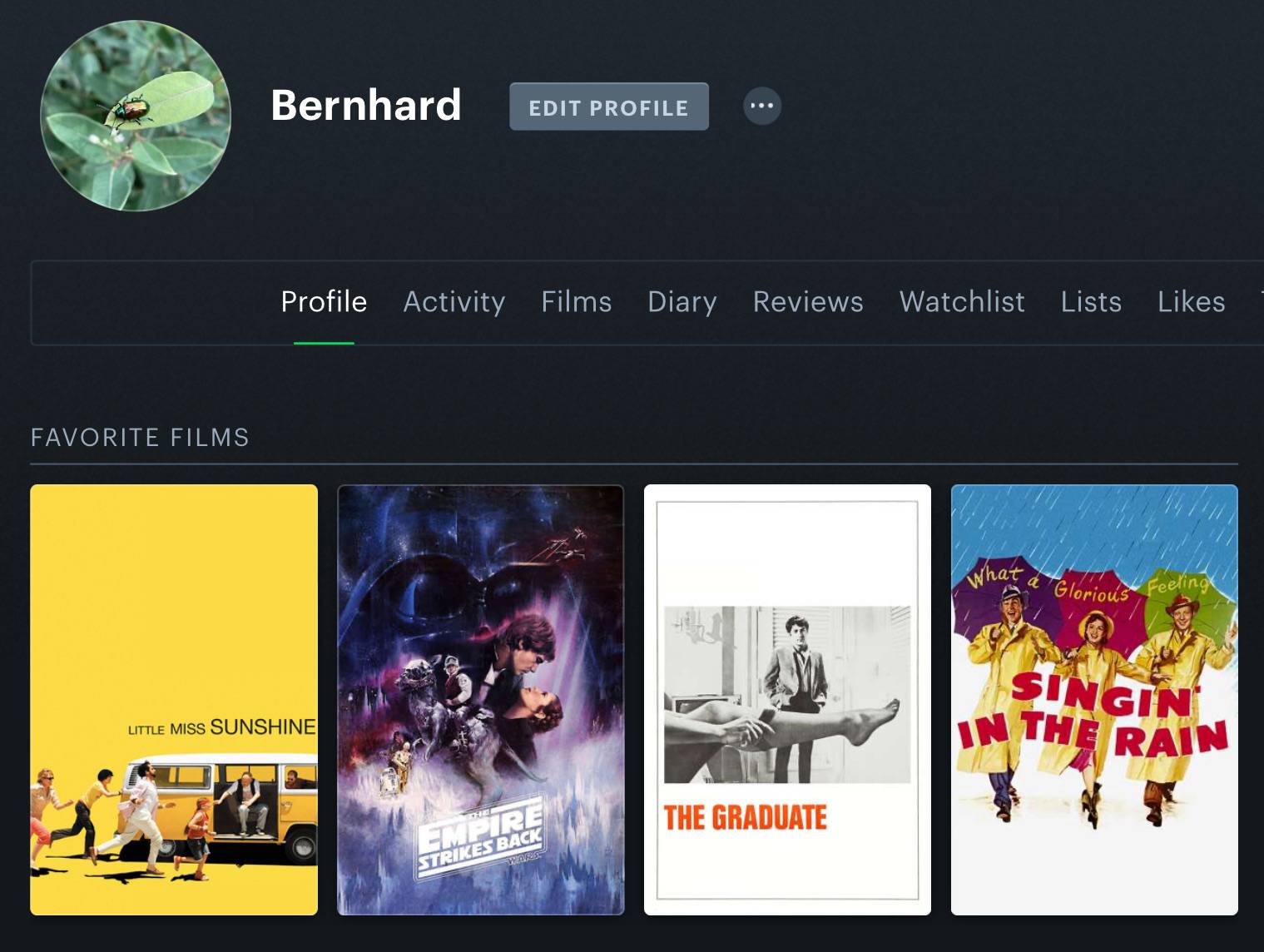
Task: View the Reviews tab
Action: (x=808, y=301)
